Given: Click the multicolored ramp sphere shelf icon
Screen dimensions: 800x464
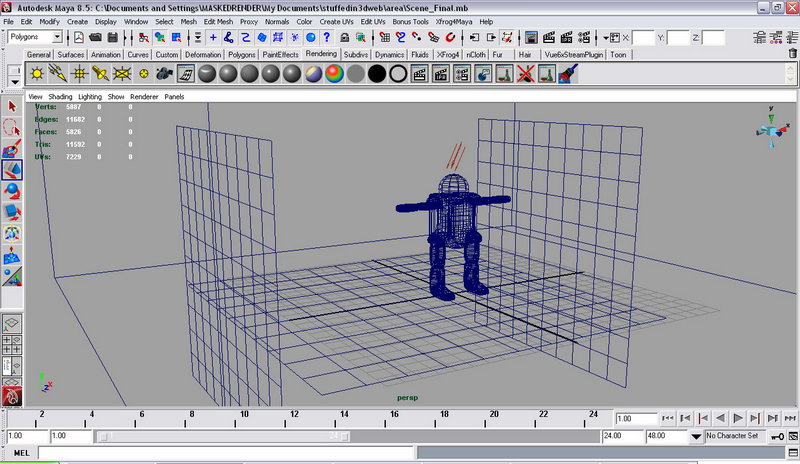Looking at the screenshot, I should (334, 74).
